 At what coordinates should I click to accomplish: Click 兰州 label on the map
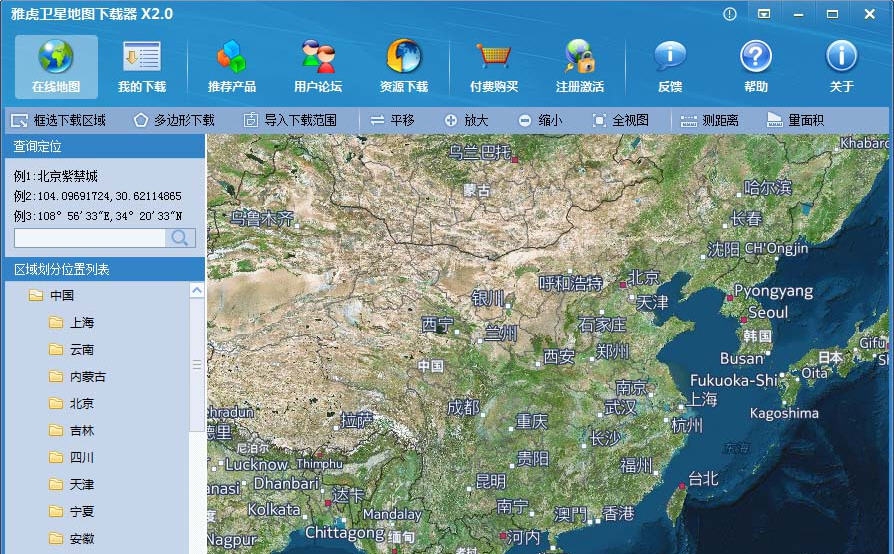501,333
